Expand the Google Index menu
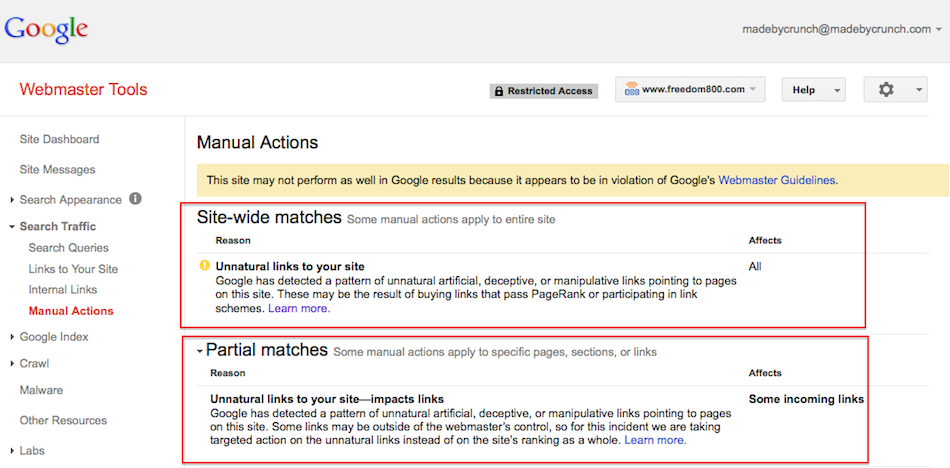The height and width of the screenshot is (468, 950). tap(54, 337)
